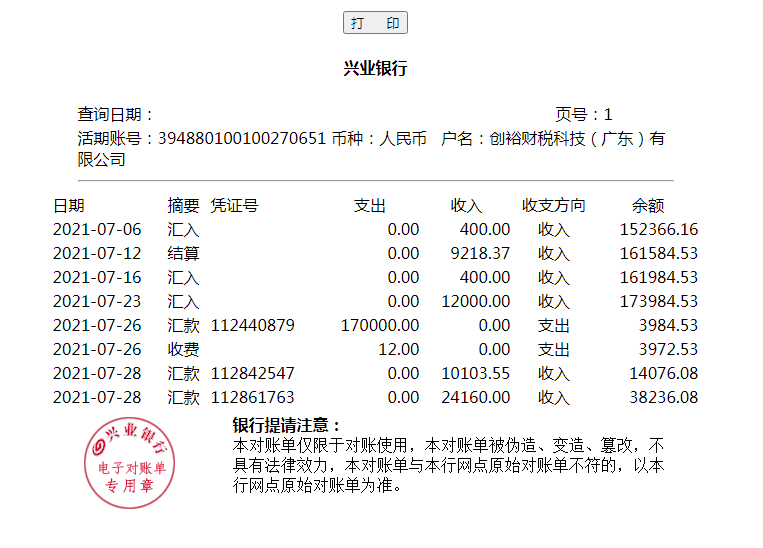
Task: Select voucher number 112440879
Action: click(253, 325)
